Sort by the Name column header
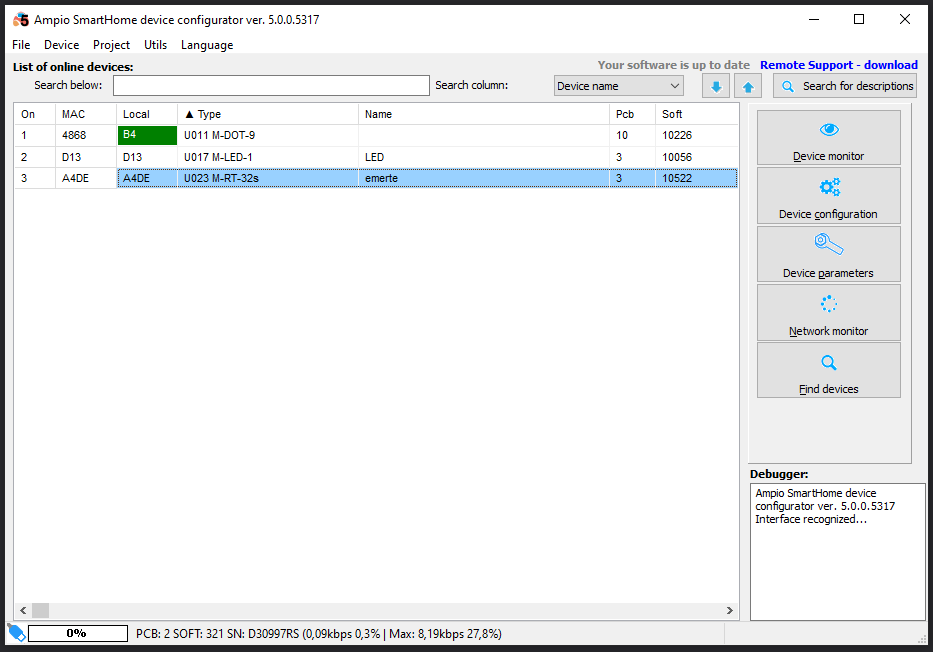933x652 pixels. (x=484, y=114)
